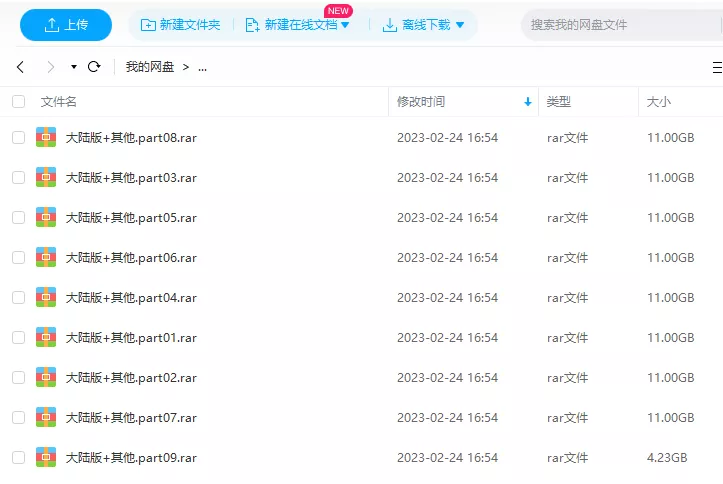Image resolution: width=723 pixels, height=484 pixels.
Task: Click the 新建文件夹 button
Action: (x=180, y=24)
